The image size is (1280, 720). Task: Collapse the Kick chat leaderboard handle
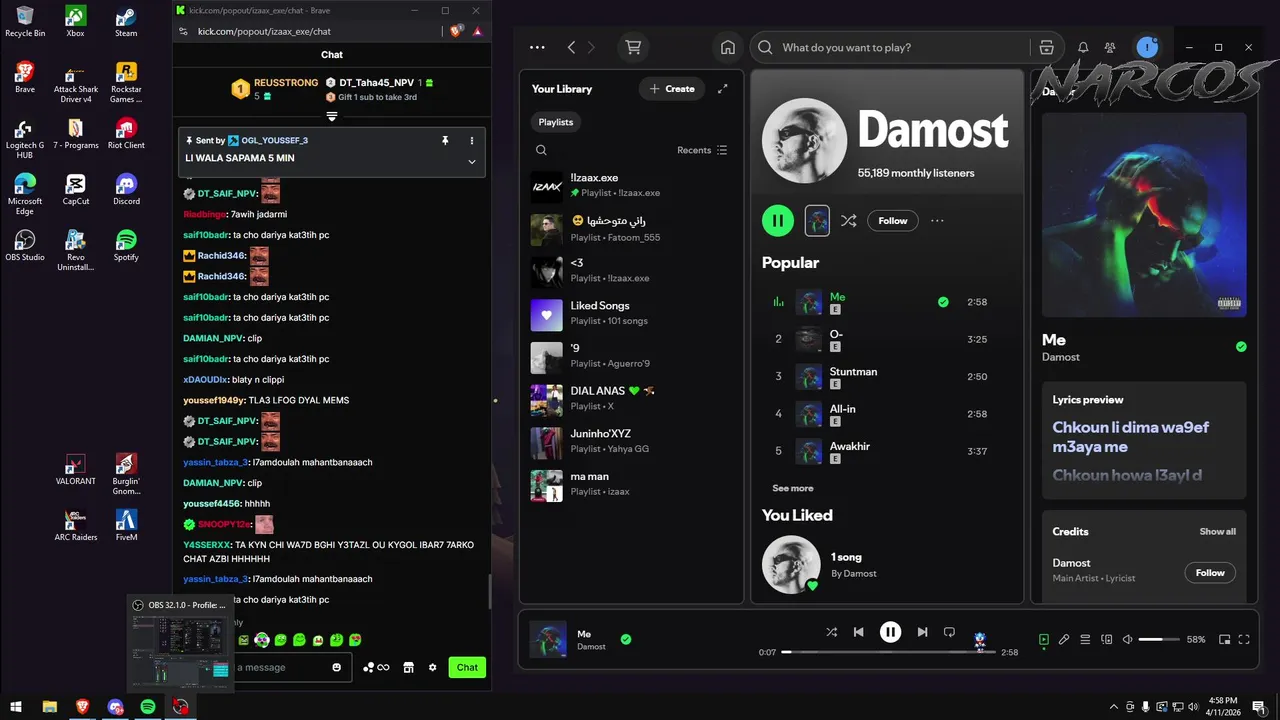click(x=332, y=116)
